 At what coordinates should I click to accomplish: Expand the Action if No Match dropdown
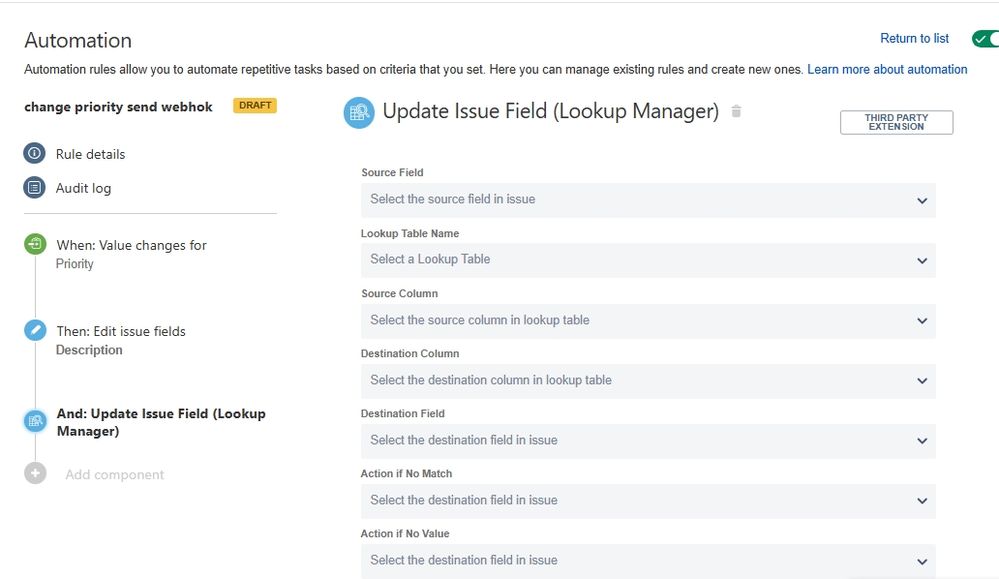[648, 501]
